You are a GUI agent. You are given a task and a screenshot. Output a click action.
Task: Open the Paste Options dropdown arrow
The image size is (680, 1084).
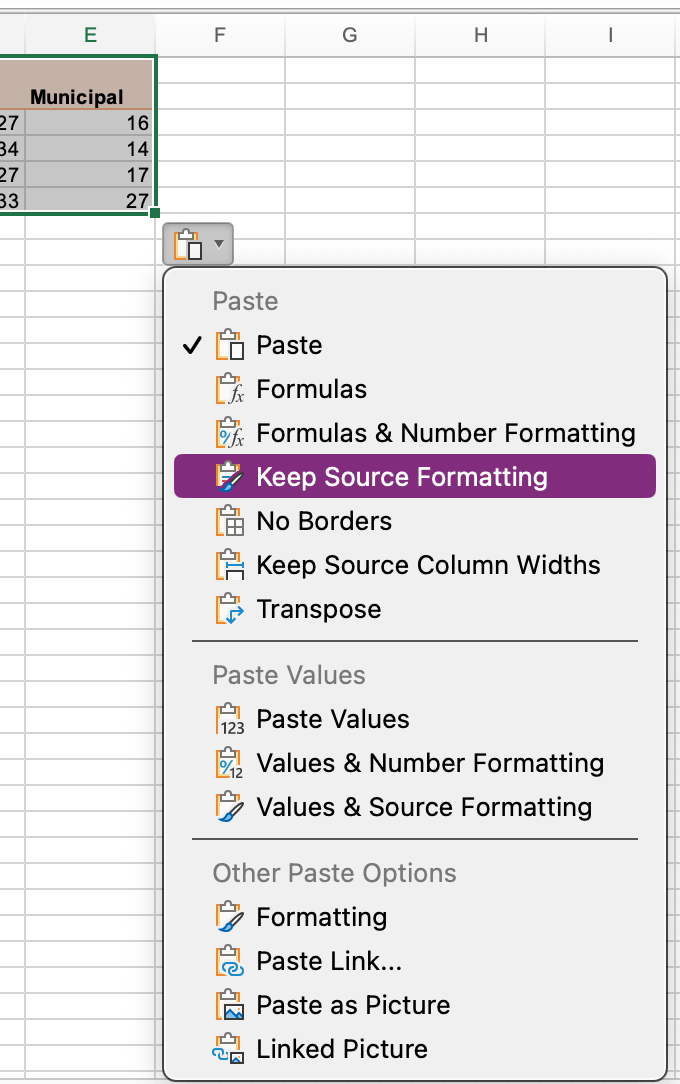219,243
